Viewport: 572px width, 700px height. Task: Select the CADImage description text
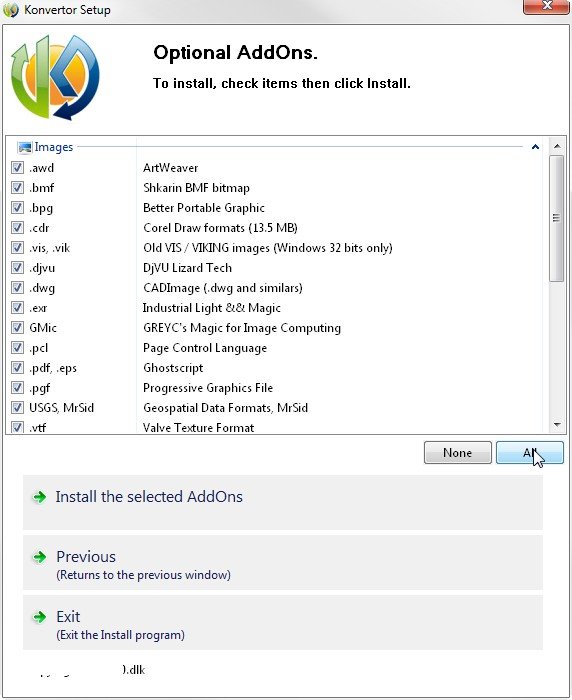pos(223,288)
